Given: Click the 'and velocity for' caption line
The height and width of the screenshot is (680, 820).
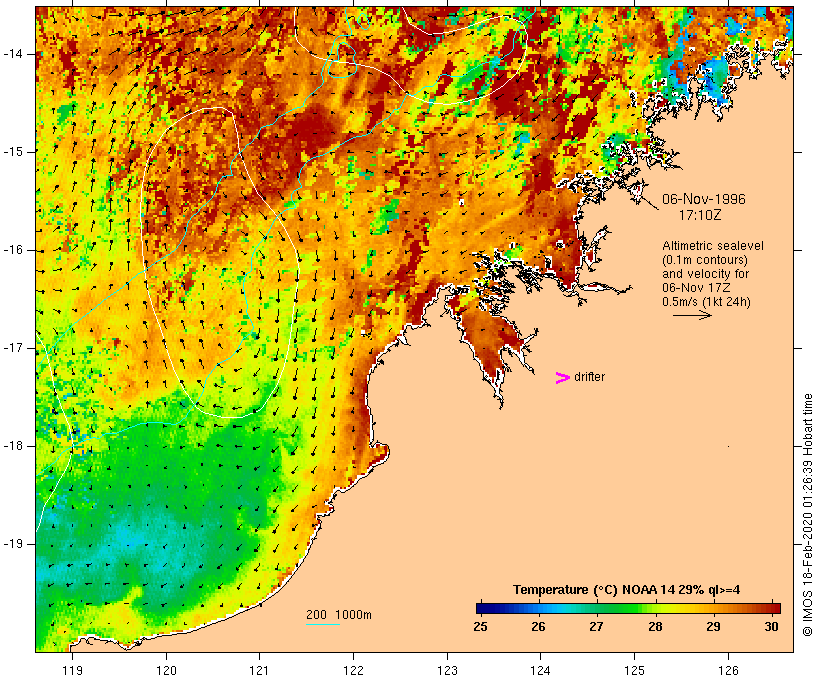Looking at the screenshot, I should 705,274.
